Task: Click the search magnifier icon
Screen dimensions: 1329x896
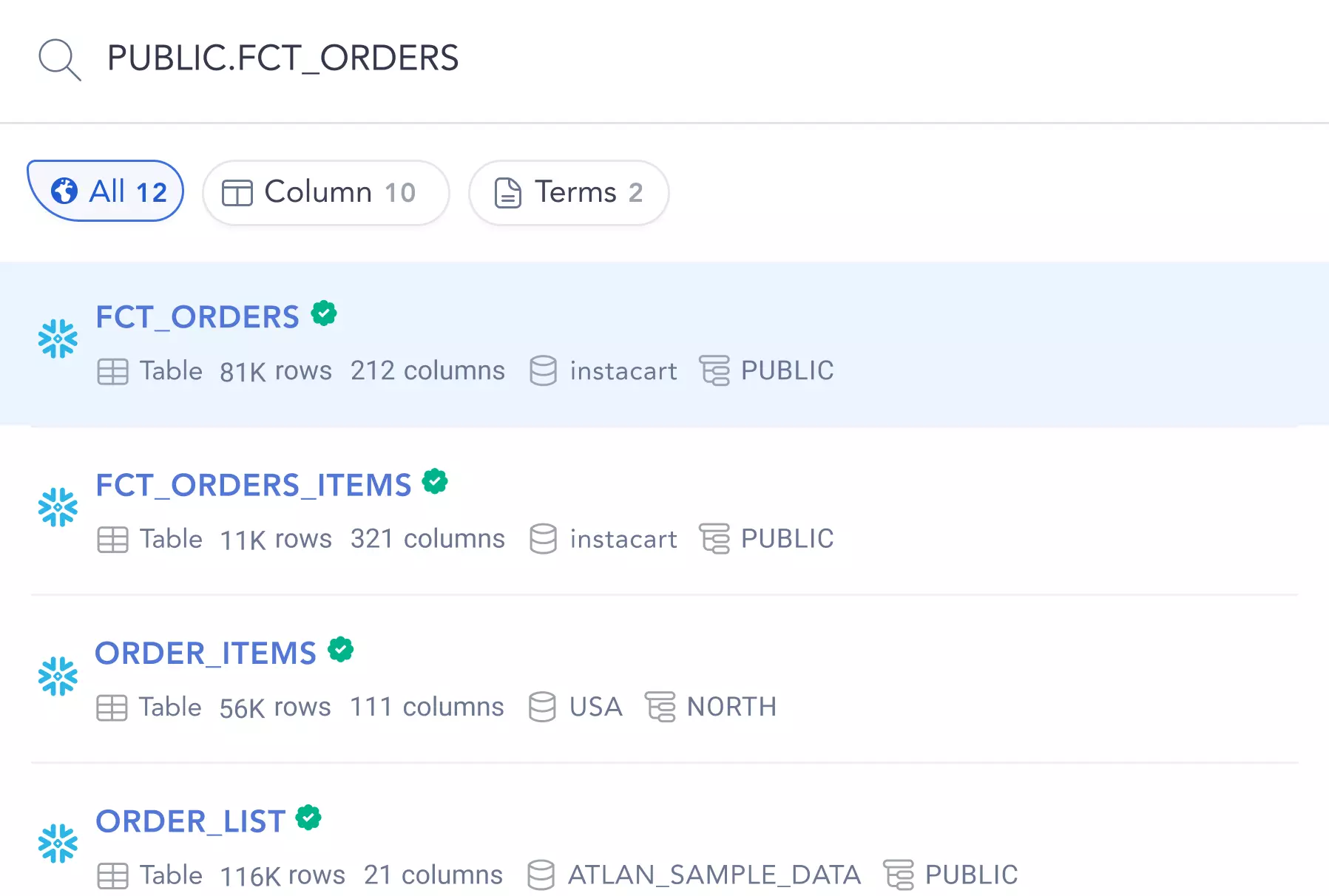Action: coord(60,60)
